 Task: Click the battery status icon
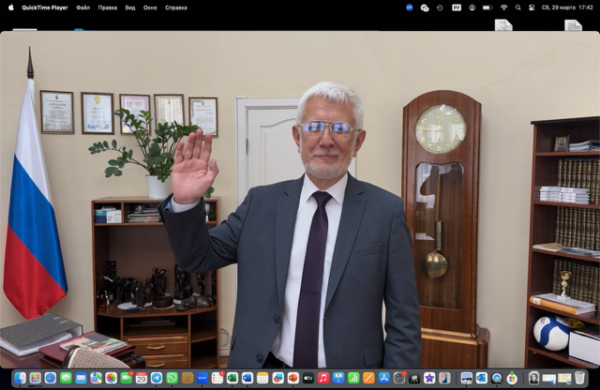[x=488, y=7]
